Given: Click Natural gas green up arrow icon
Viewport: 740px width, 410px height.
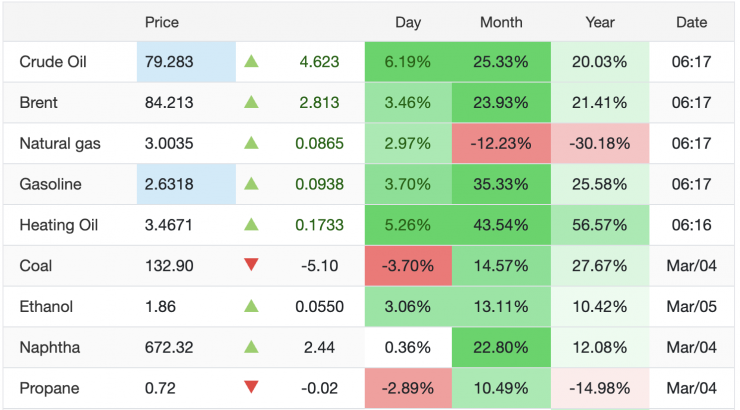Looking at the screenshot, I should point(252,144).
